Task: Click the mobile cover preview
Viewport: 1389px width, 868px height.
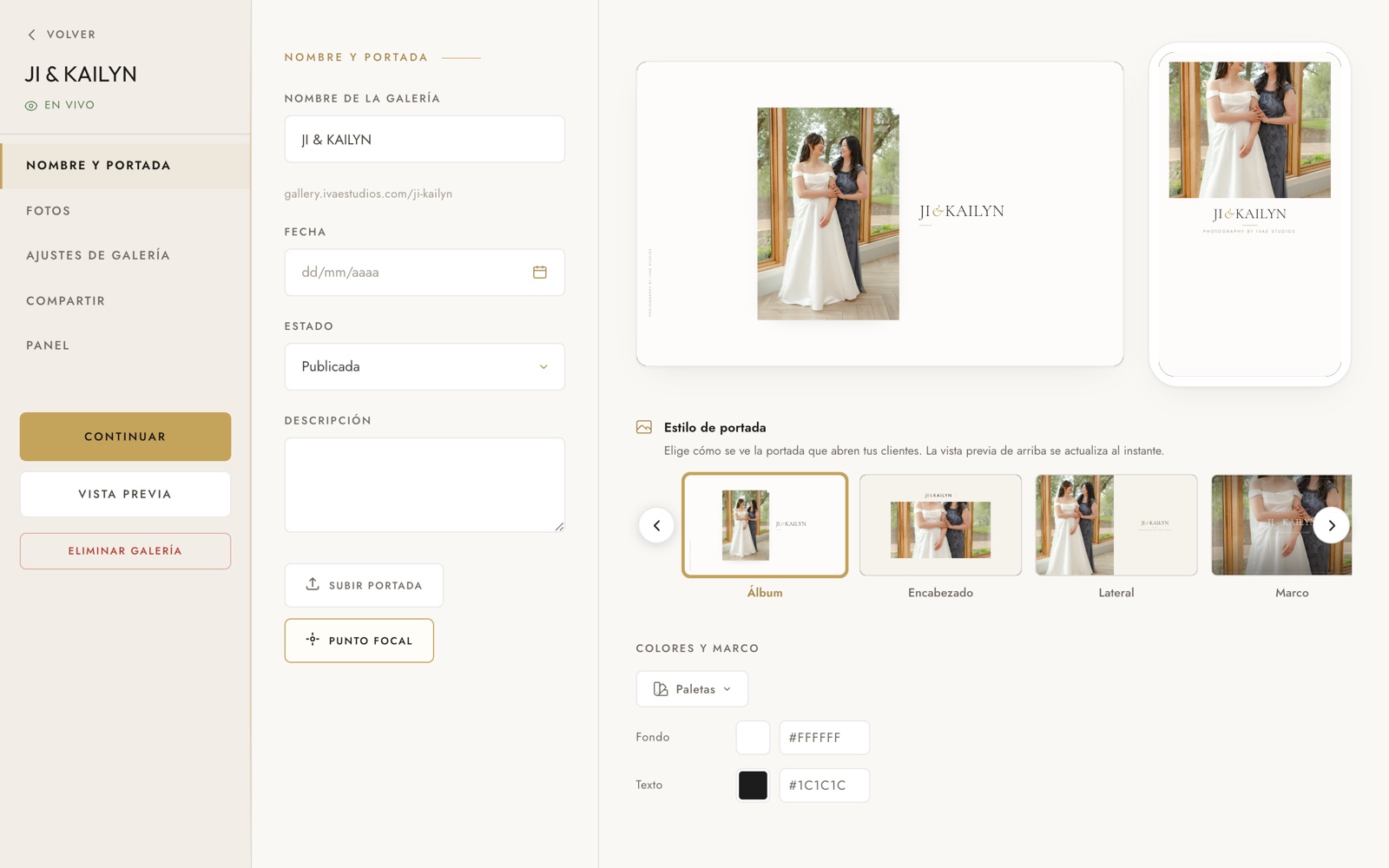Action: point(1249,214)
